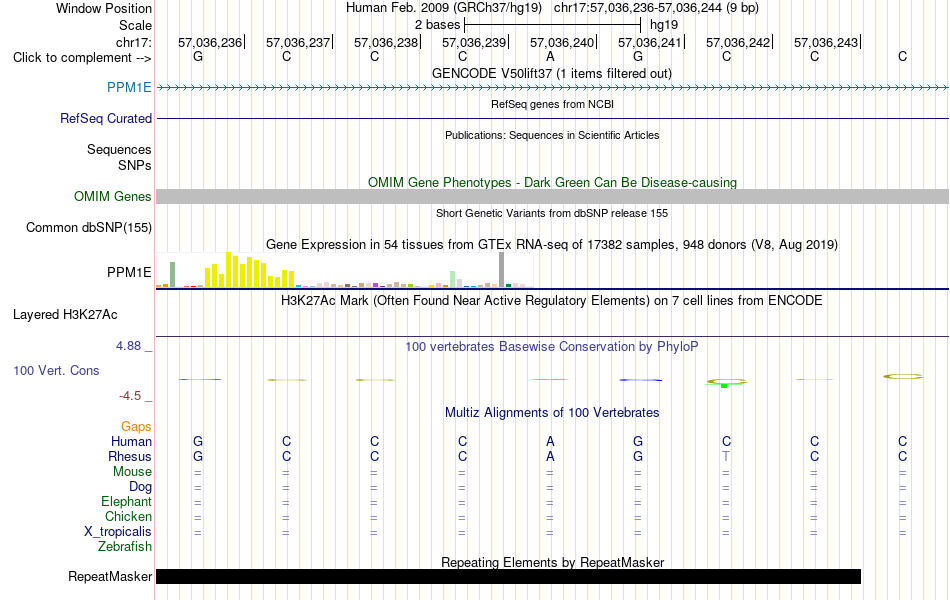Click the PPM1E GTEx track label
The width and height of the screenshot is (950, 600).
[x=129, y=273]
